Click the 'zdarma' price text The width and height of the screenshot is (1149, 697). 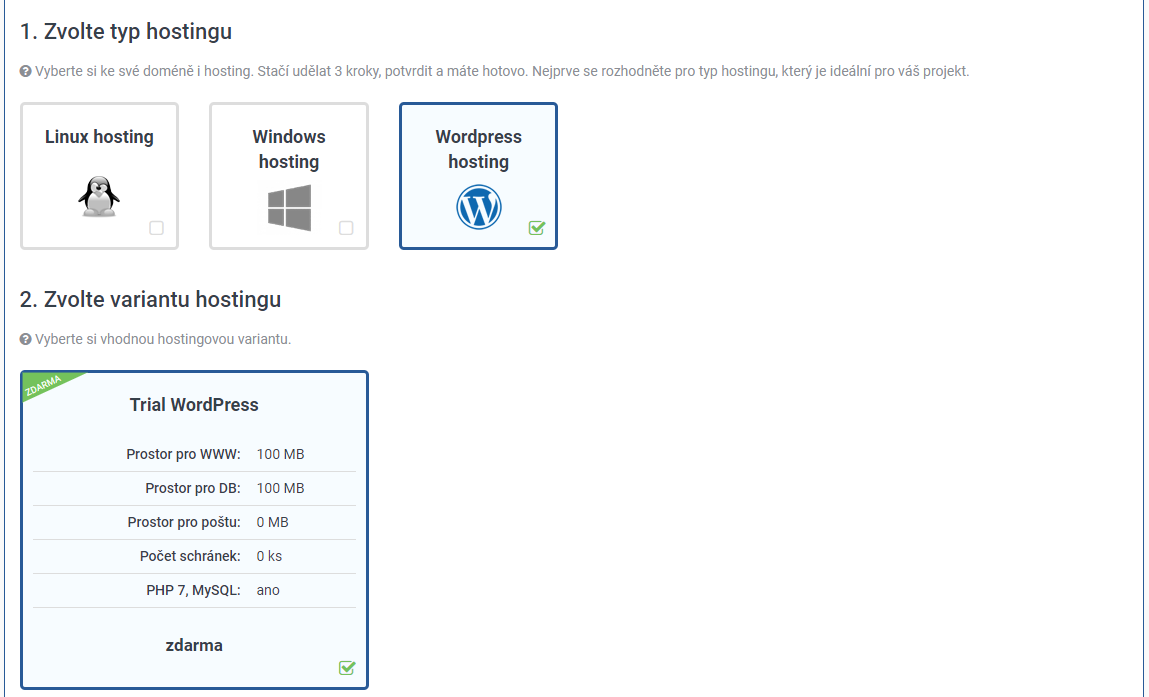click(194, 646)
